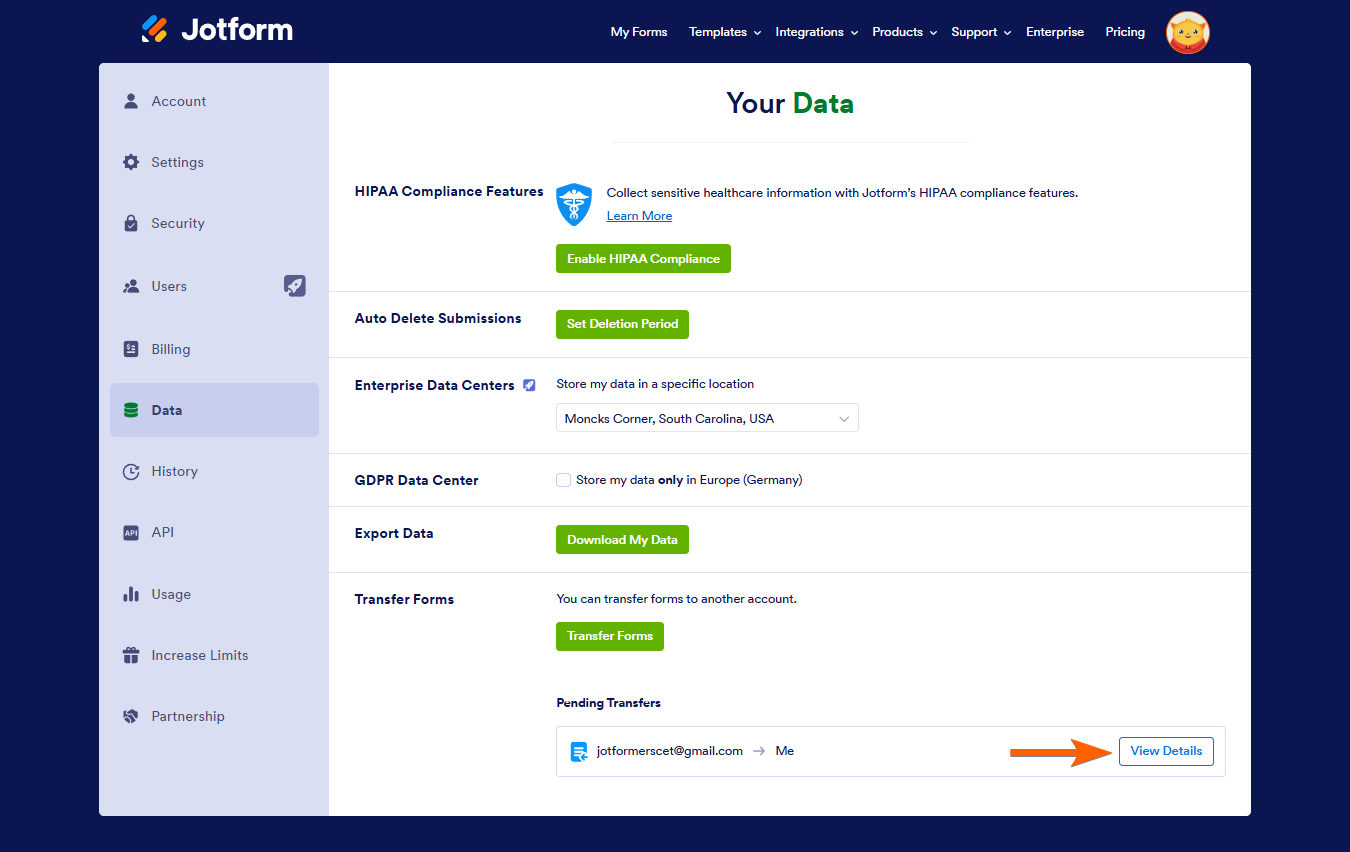Click the Settings gear icon in sidebar
1350x852 pixels.
click(x=131, y=162)
